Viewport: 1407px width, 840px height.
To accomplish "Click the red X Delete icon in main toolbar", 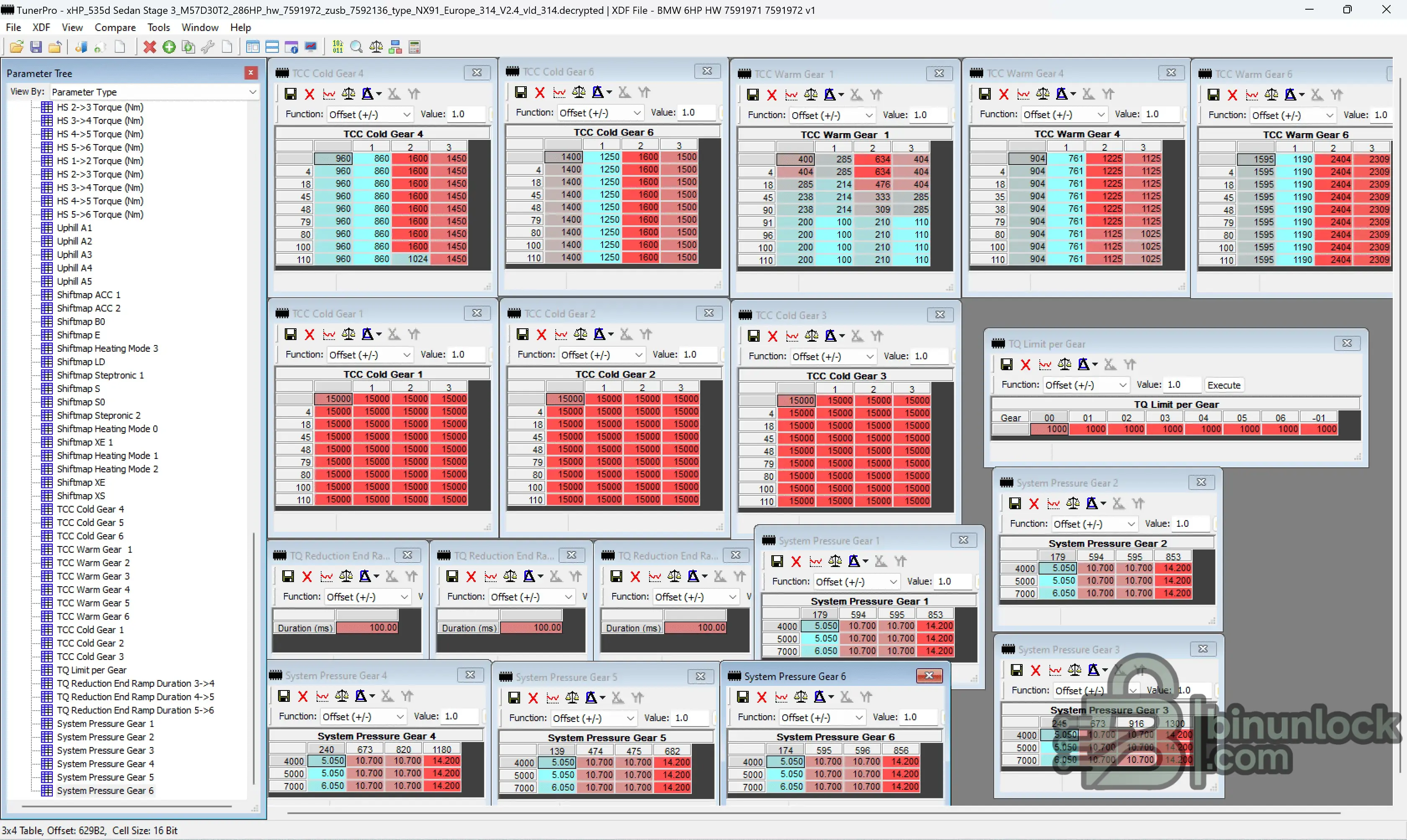I will (x=149, y=47).
